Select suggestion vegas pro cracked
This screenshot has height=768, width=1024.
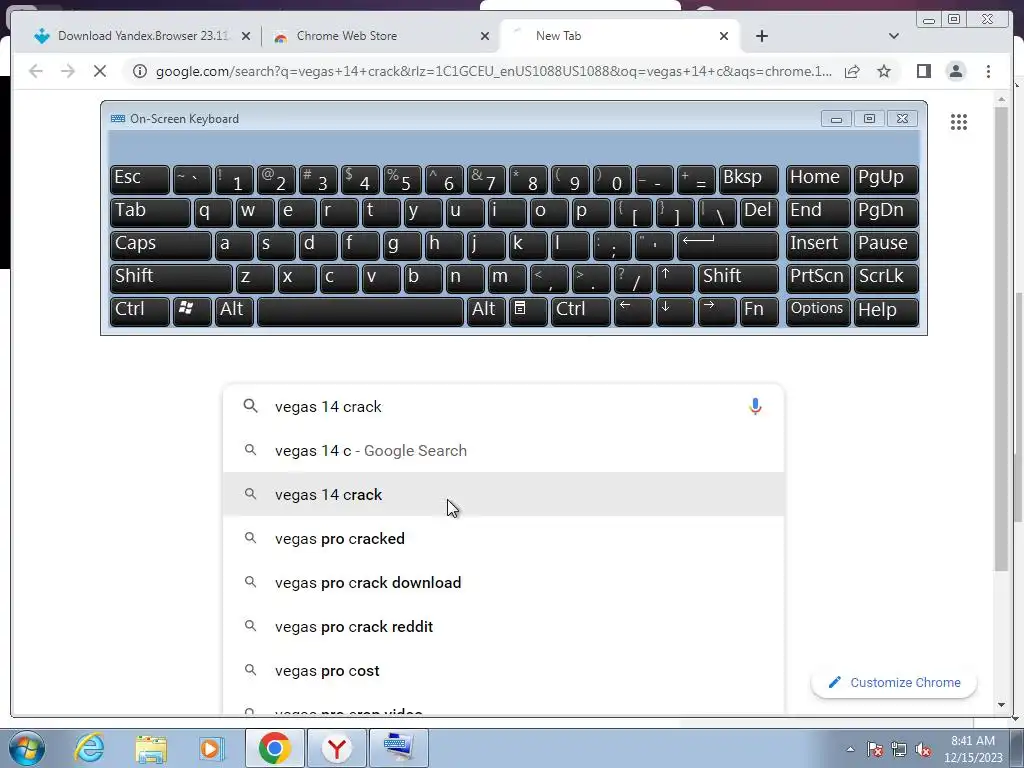503,539
